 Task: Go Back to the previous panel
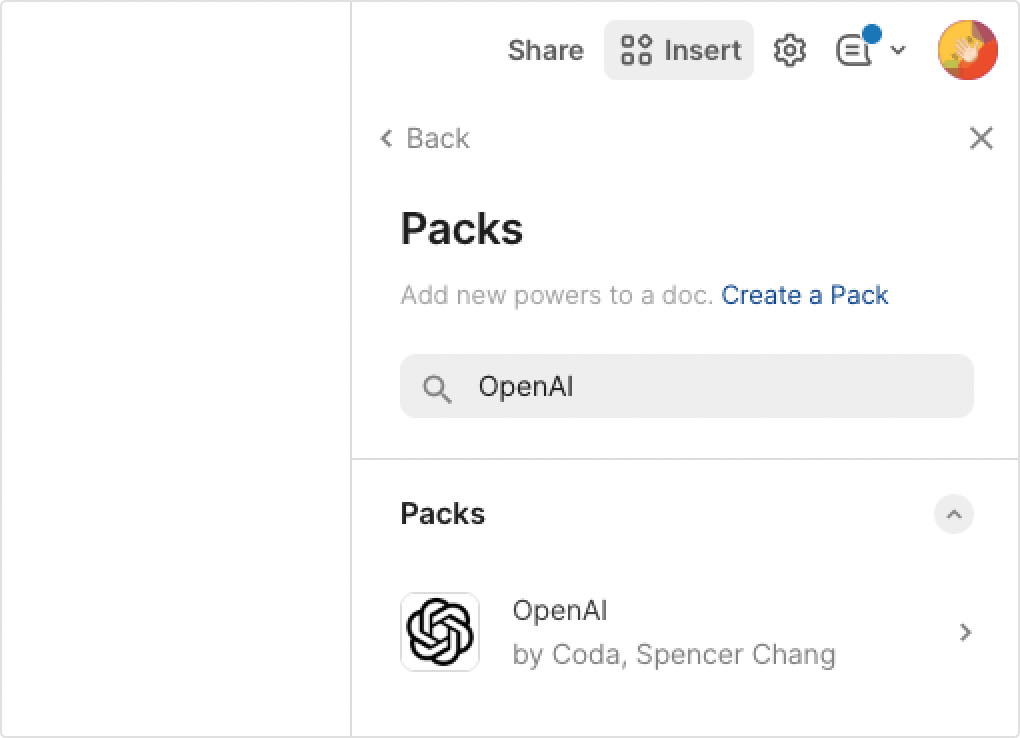point(438,138)
